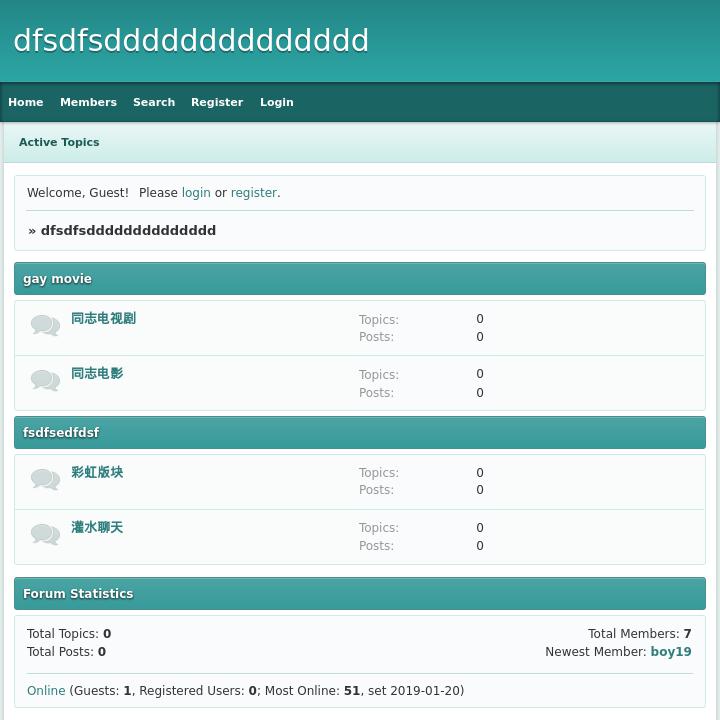
Task: Select Register in the navigation bar
Action: 217,102
